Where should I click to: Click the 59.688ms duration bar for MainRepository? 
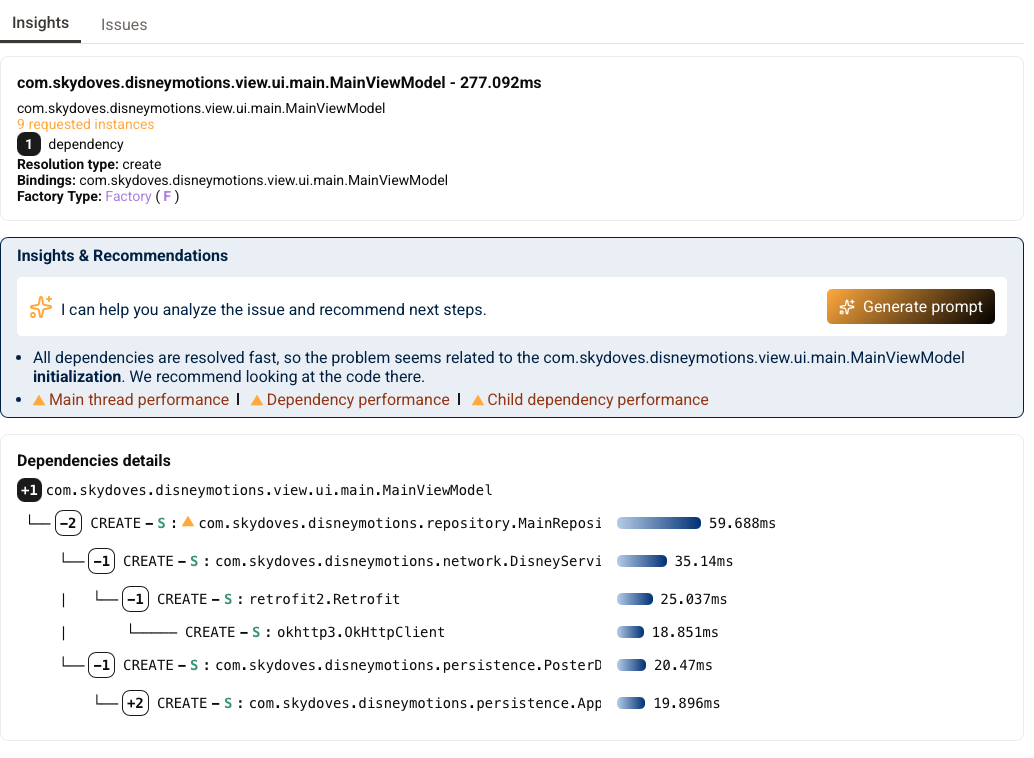pos(658,522)
